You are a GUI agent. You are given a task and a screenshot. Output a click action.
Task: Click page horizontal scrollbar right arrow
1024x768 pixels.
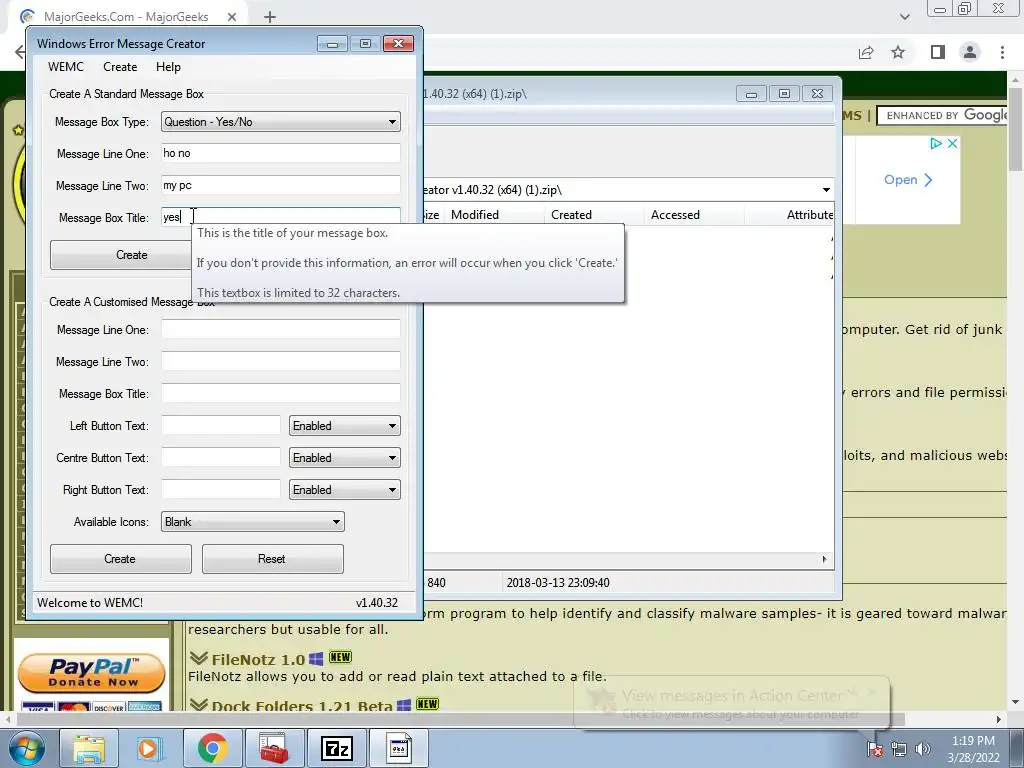(999, 719)
